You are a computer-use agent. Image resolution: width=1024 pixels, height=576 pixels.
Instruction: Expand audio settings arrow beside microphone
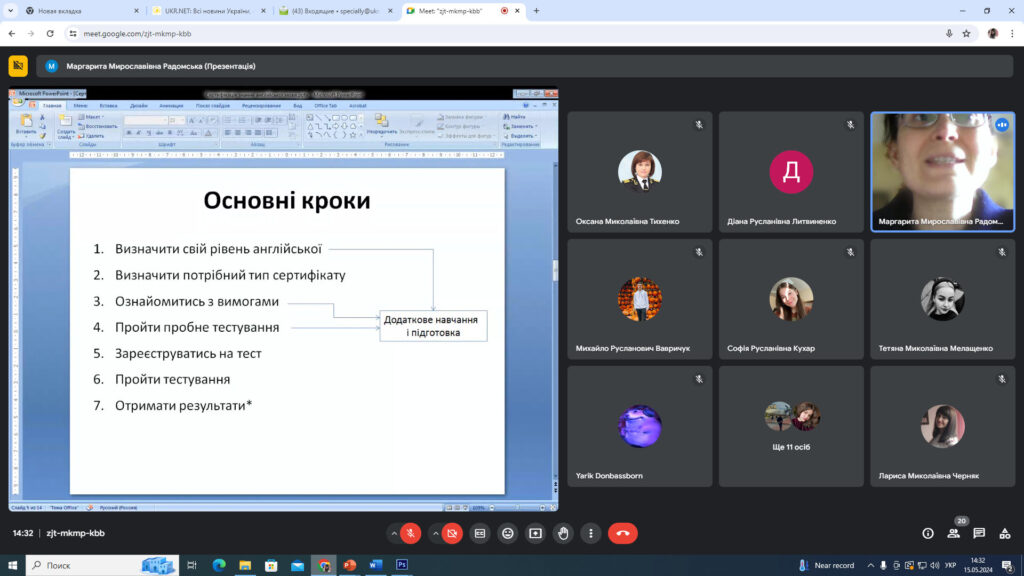pos(394,534)
